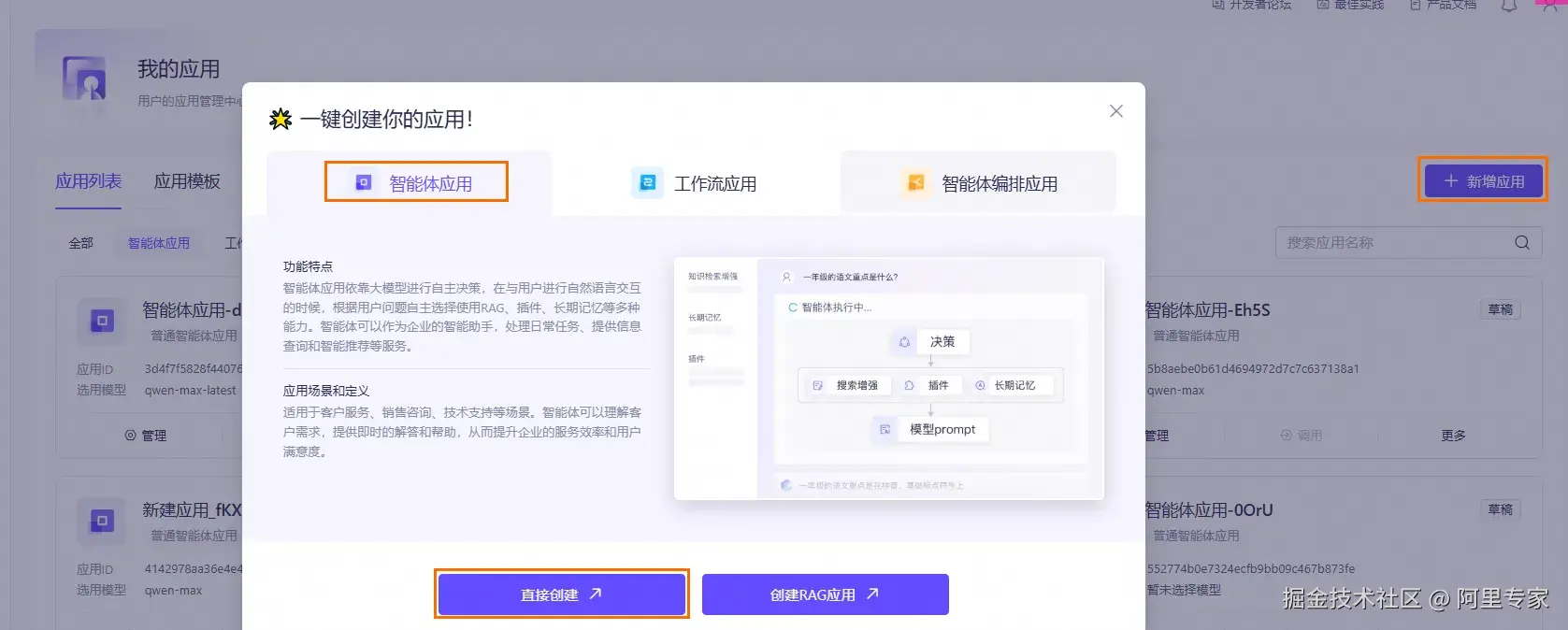Image resolution: width=1568 pixels, height=630 pixels.
Task: Select the 智能体应用 filter under 应用列表
Action: click(x=158, y=243)
